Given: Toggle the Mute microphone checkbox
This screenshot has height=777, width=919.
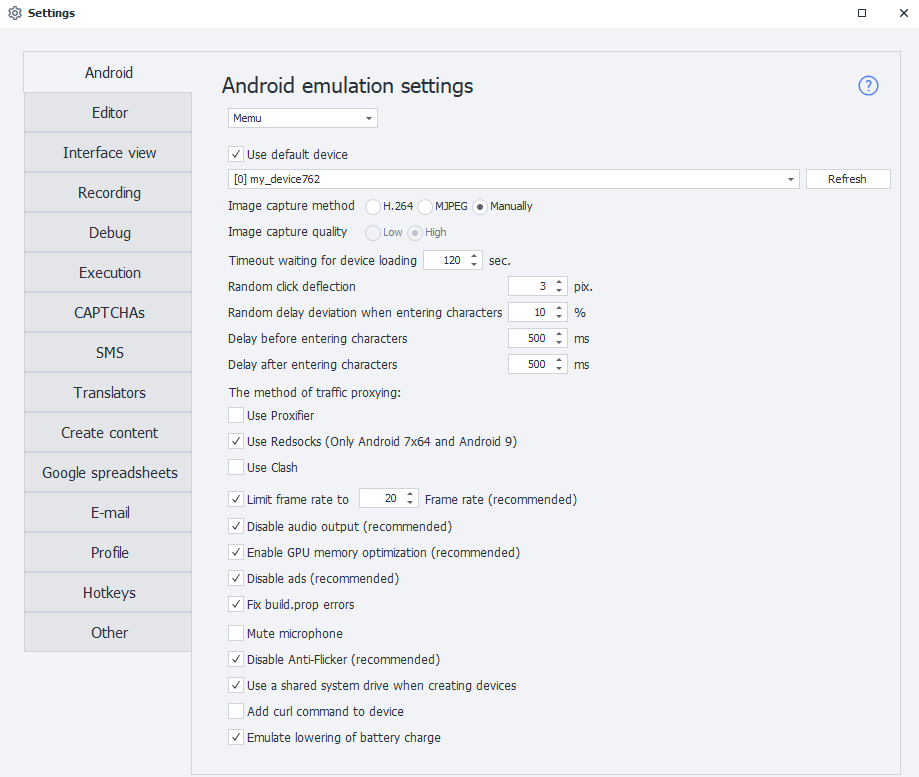Looking at the screenshot, I should pyautogui.click(x=236, y=633).
